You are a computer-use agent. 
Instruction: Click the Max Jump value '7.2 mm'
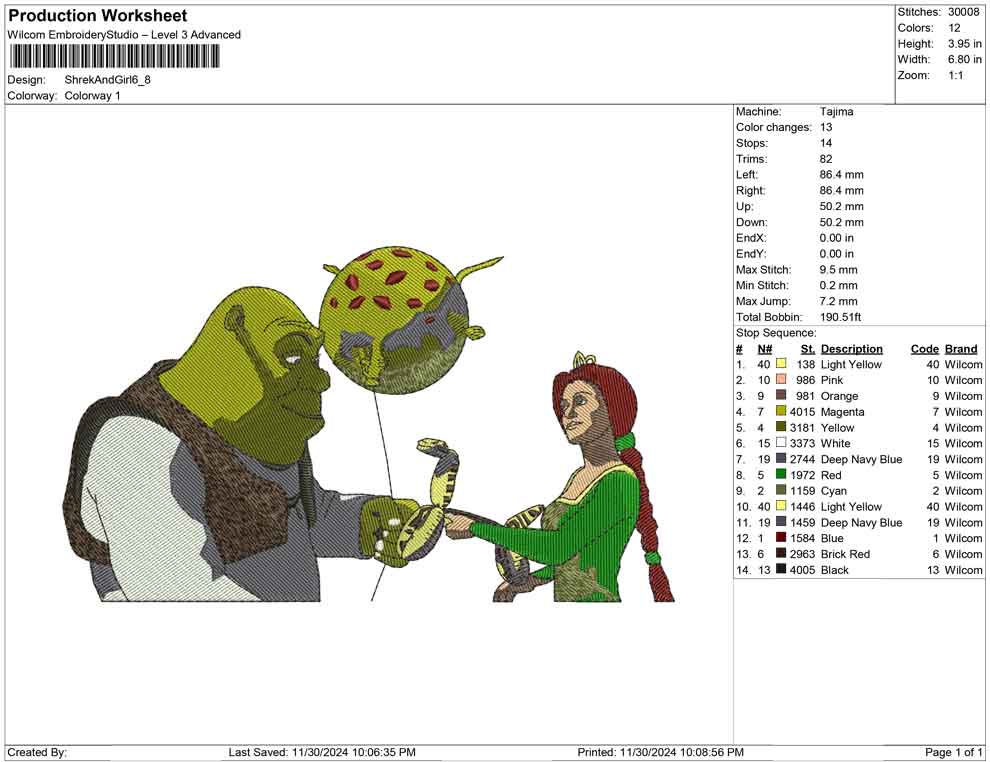tap(838, 301)
